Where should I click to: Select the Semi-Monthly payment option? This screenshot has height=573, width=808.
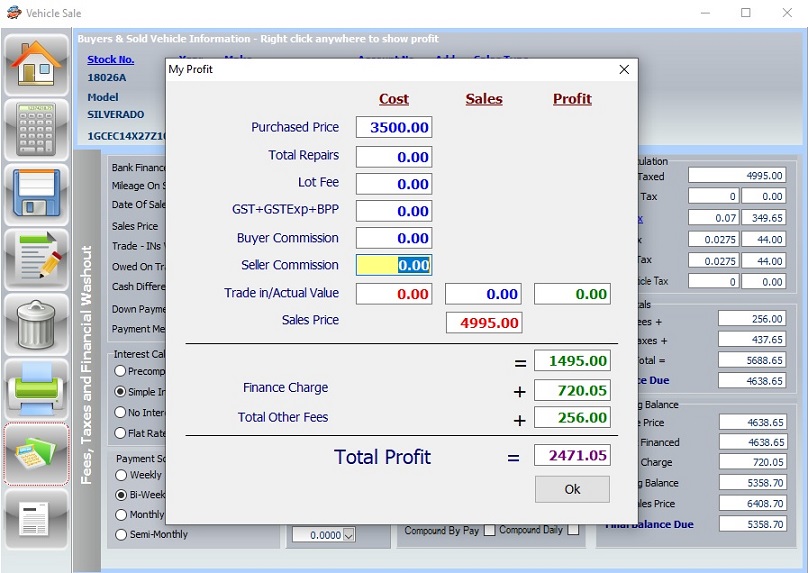[x=121, y=535]
